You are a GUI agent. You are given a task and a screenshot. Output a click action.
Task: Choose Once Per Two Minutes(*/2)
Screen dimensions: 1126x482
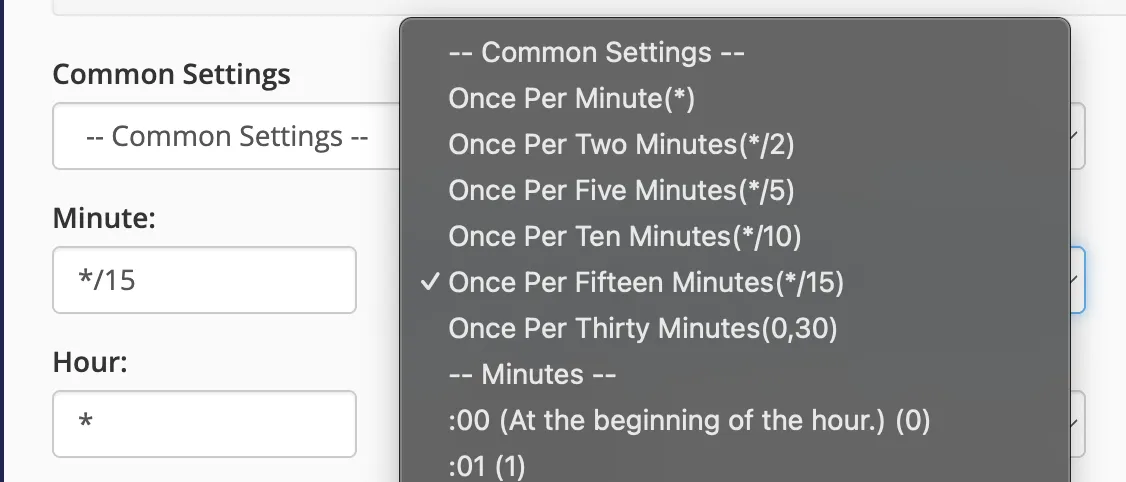click(x=621, y=144)
